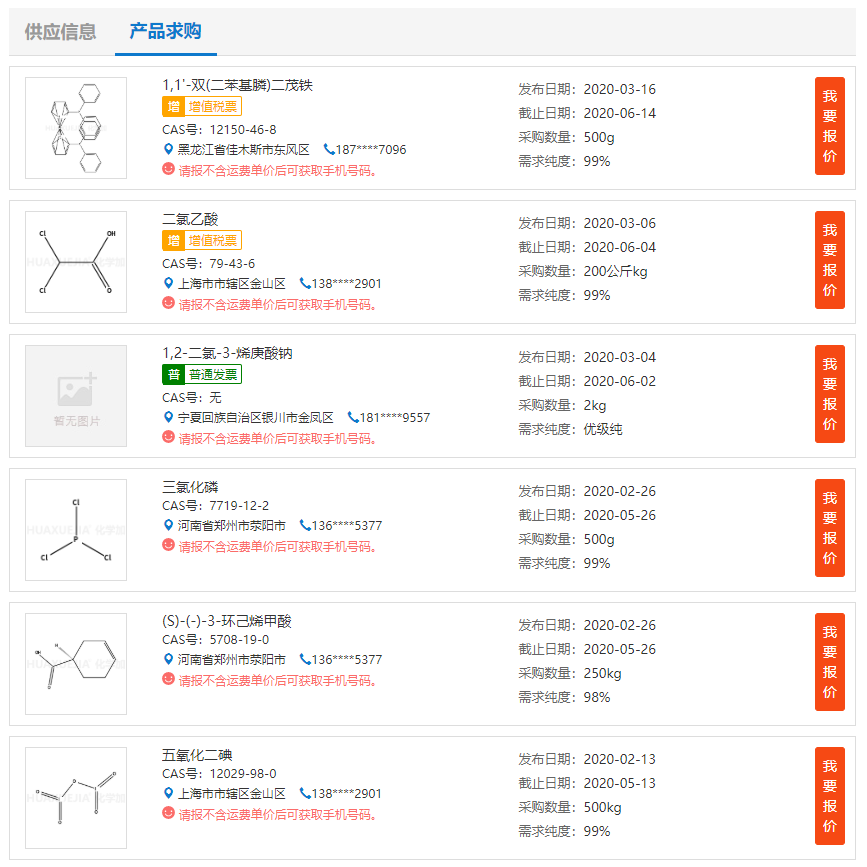Click the 1,2-二氯-3-烯庚酸钠 title link
This screenshot has height=867, width=867.
pyautogui.click(x=227, y=353)
